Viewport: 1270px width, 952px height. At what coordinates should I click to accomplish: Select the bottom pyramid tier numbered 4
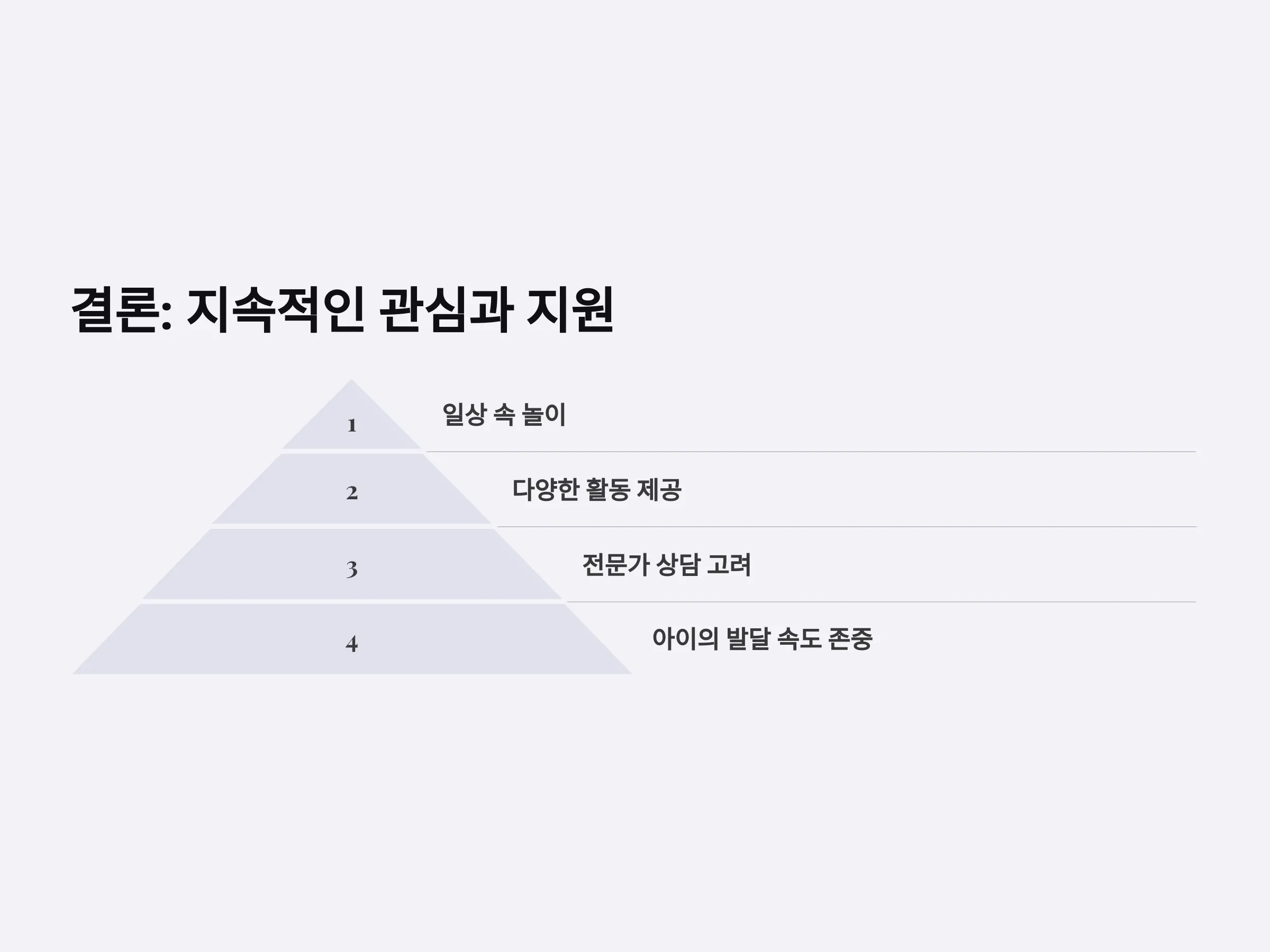pos(351,639)
